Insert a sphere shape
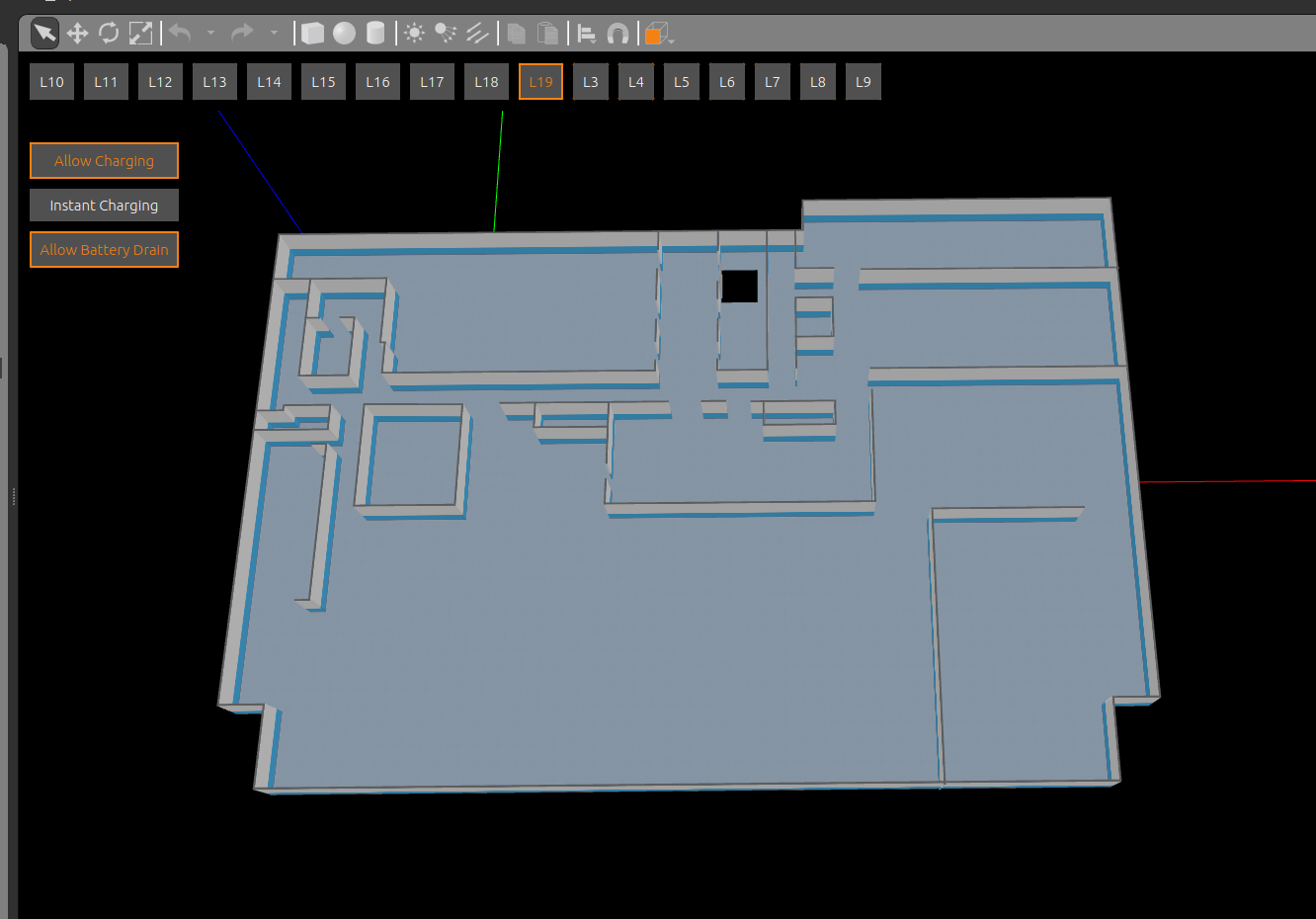 344,34
